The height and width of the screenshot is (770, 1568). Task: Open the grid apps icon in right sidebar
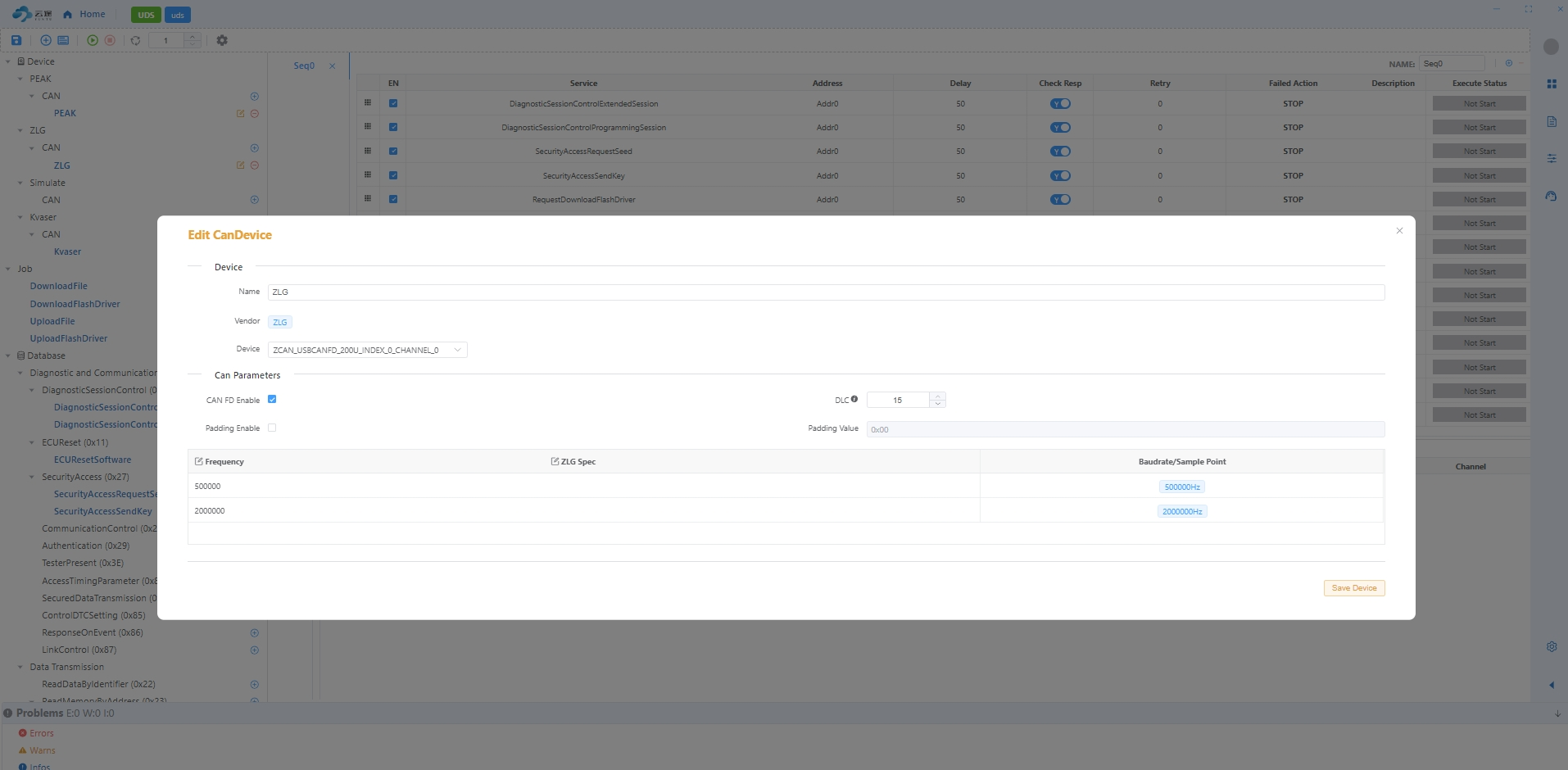[x=1552, y=84]
